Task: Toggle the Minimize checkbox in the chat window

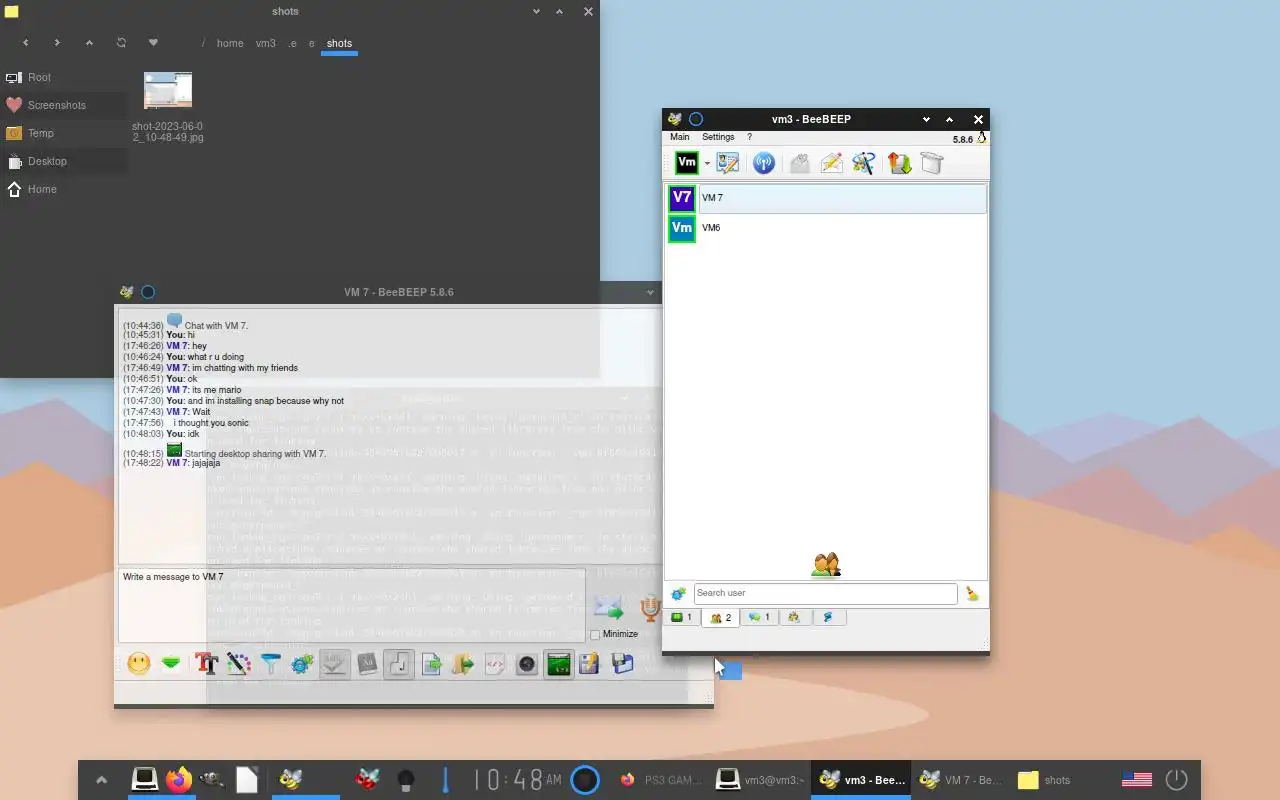Action: click(x=596, y=634)
